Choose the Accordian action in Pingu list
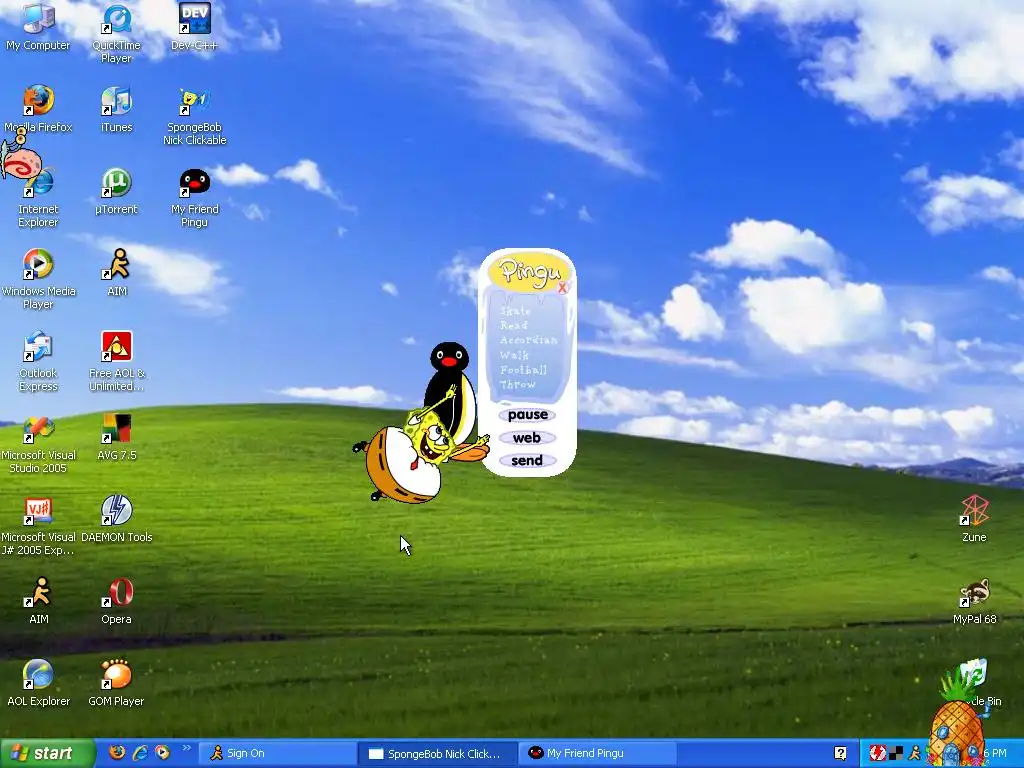Screen dimensions: 1024x768 tap(528, 340)
